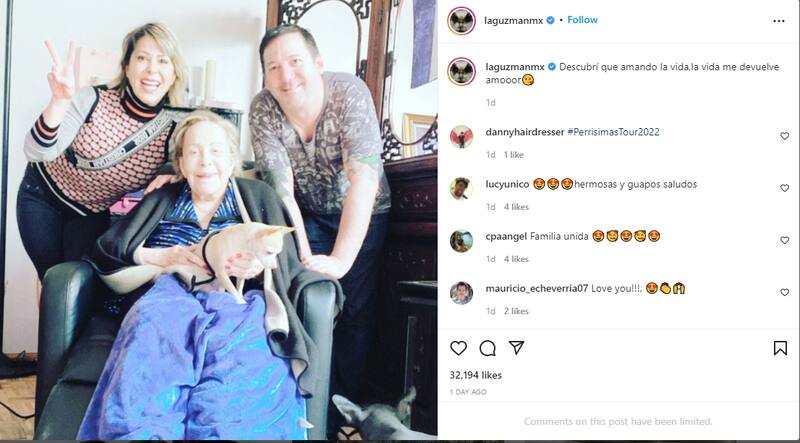Open laguzmanmx avatar beside caption
Image resolution: width=800 pixels, height=443 pixels.
click(x=461, y=71)
